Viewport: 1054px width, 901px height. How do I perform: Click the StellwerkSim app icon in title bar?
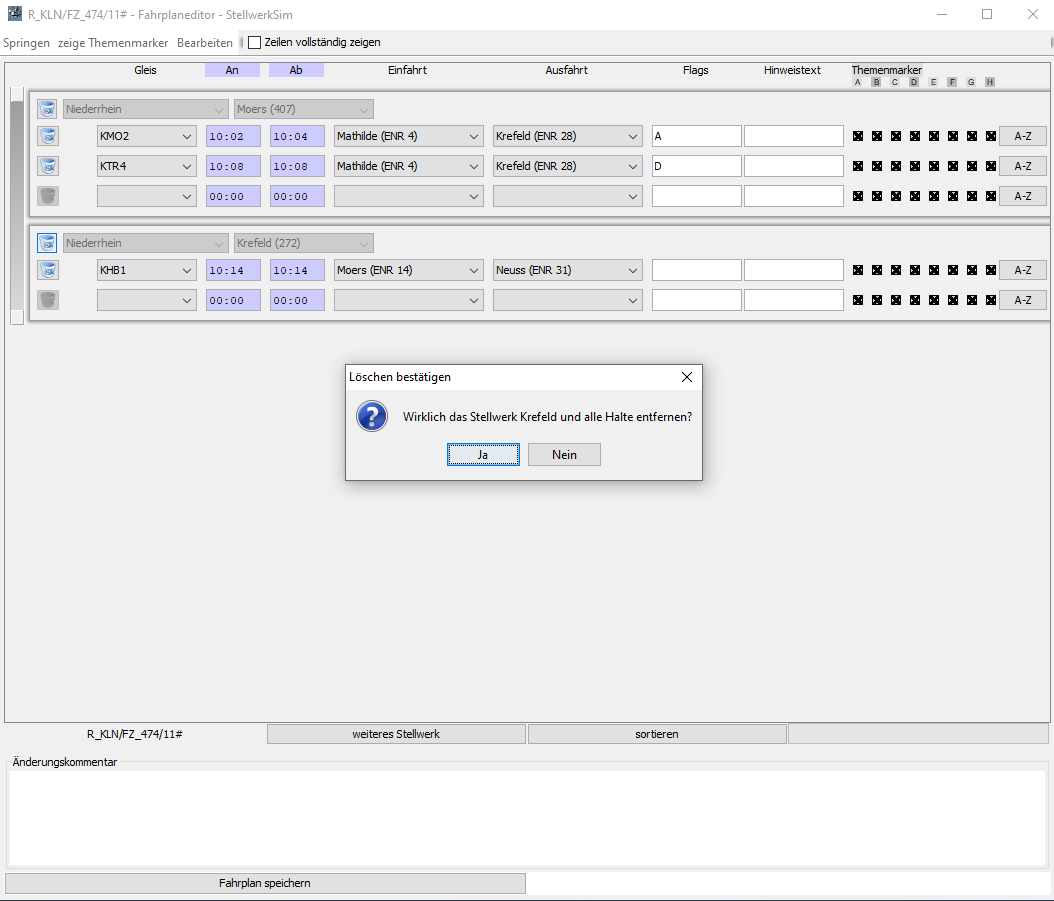click(x=14, y=14)
